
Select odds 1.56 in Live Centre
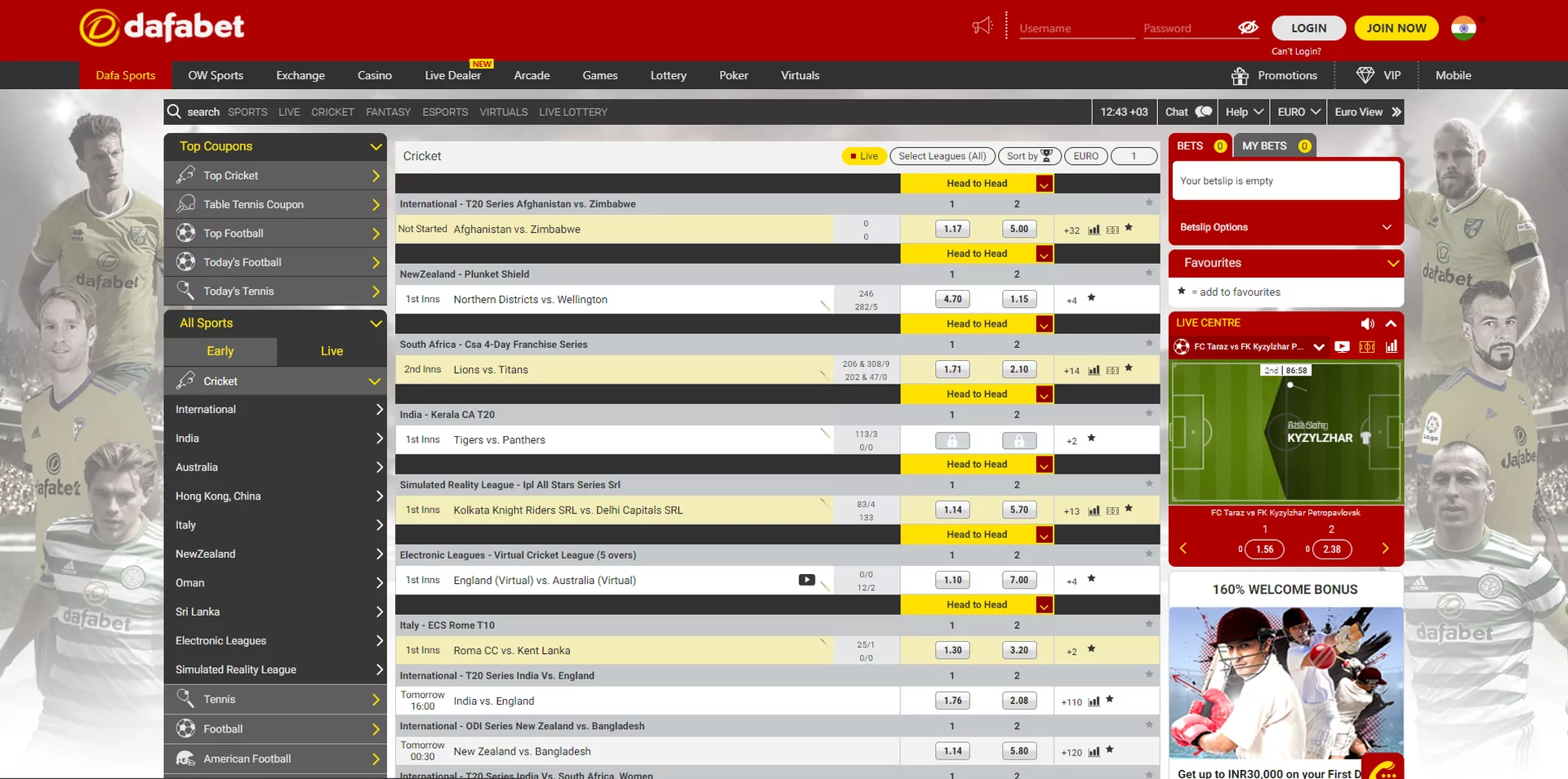point(1264,550)
